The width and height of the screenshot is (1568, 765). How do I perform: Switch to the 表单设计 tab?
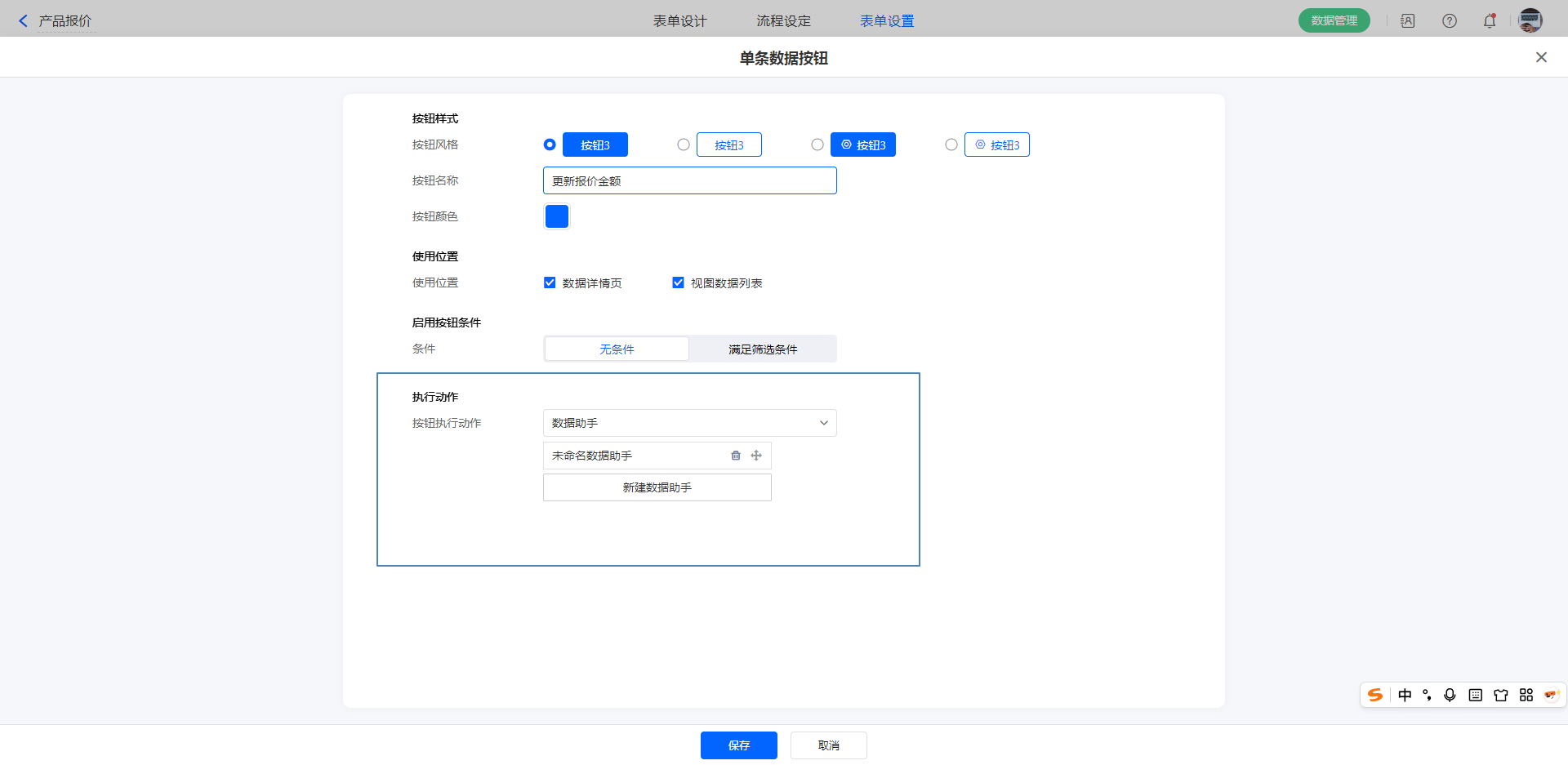(679, 21)
